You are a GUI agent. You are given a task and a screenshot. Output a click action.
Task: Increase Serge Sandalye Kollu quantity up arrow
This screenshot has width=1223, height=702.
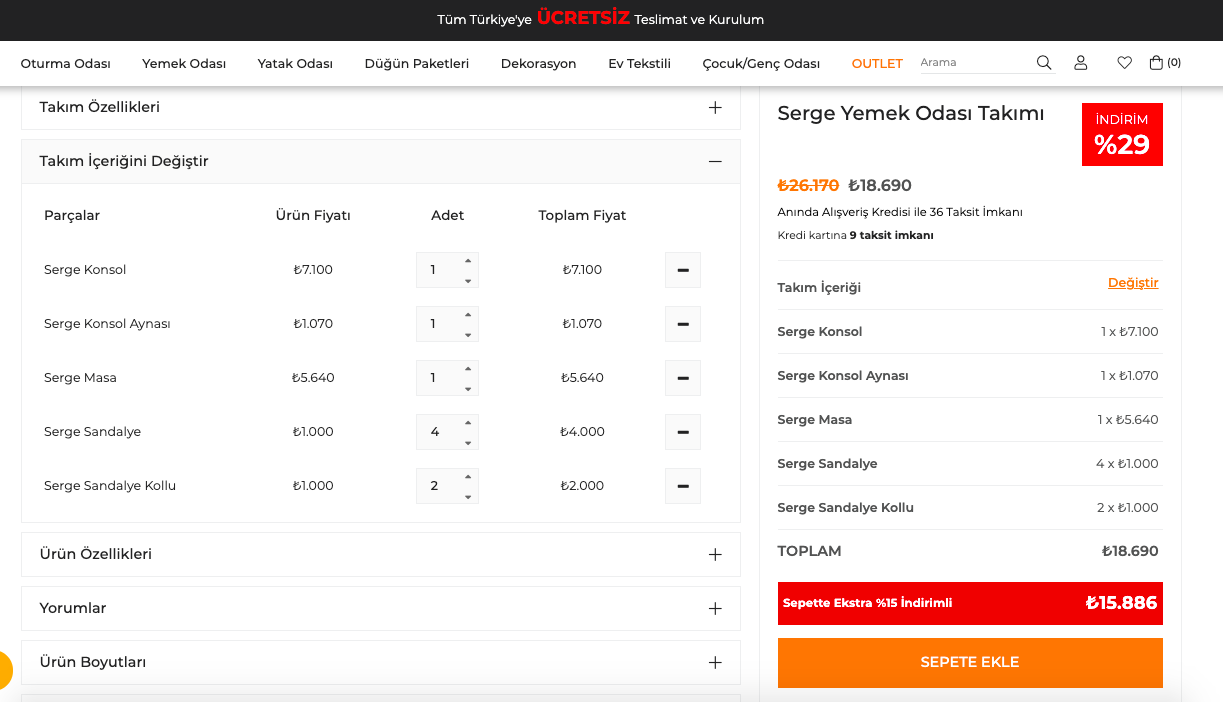[x=467, y=476]
